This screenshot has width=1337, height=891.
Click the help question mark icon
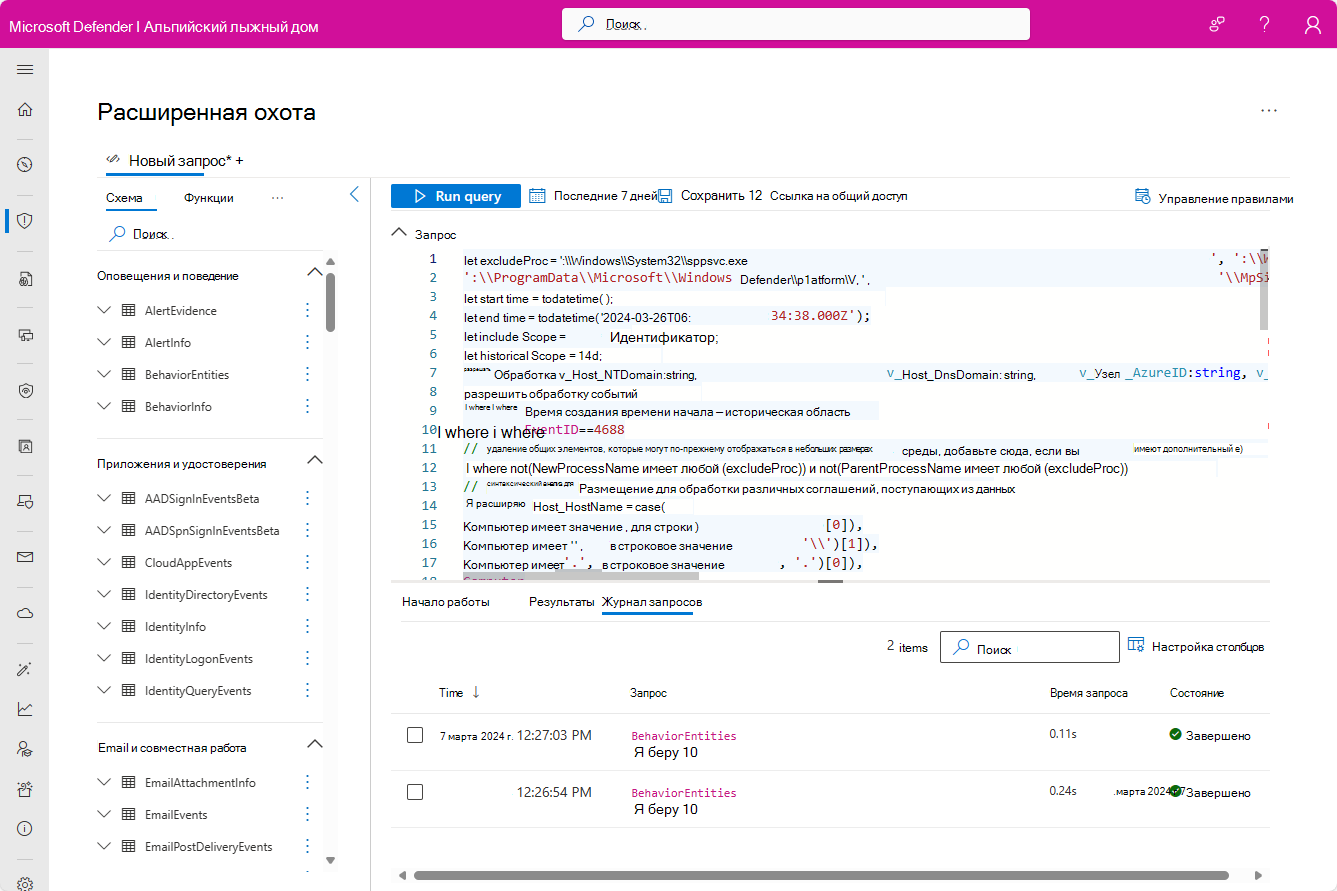coord(1264,24)
